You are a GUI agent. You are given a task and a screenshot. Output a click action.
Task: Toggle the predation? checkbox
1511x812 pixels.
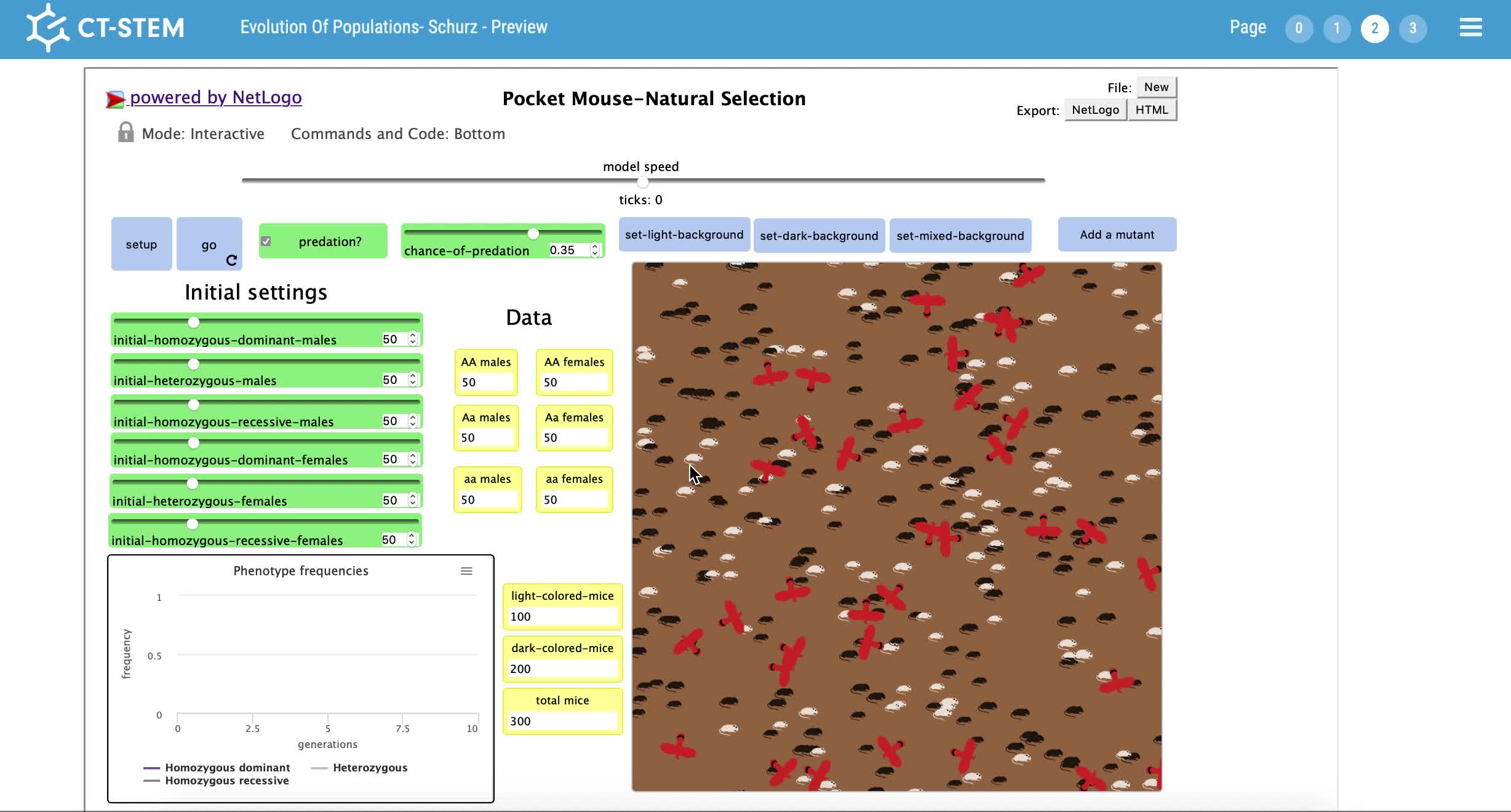(266, 241)
